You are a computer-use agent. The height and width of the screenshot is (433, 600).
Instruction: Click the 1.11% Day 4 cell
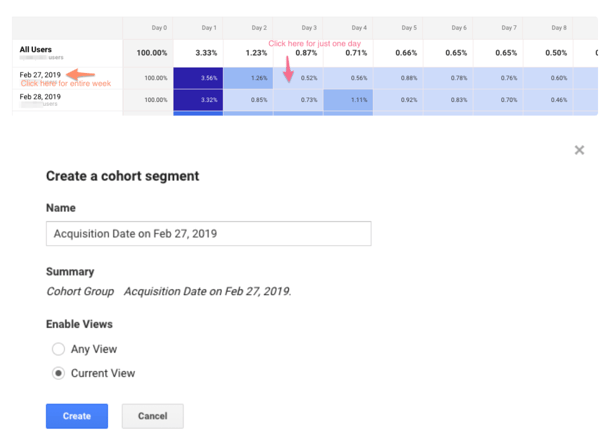point(348,100)
